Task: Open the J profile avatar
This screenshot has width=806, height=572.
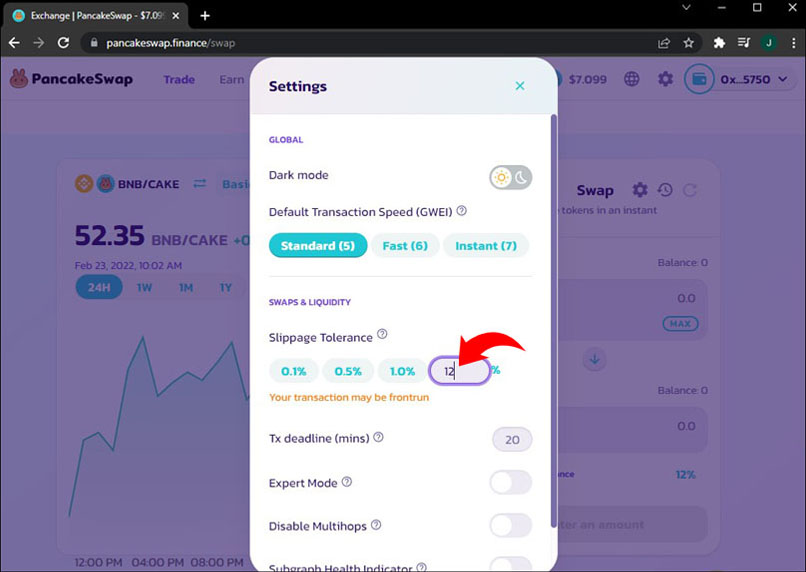Action: point(769,43)
